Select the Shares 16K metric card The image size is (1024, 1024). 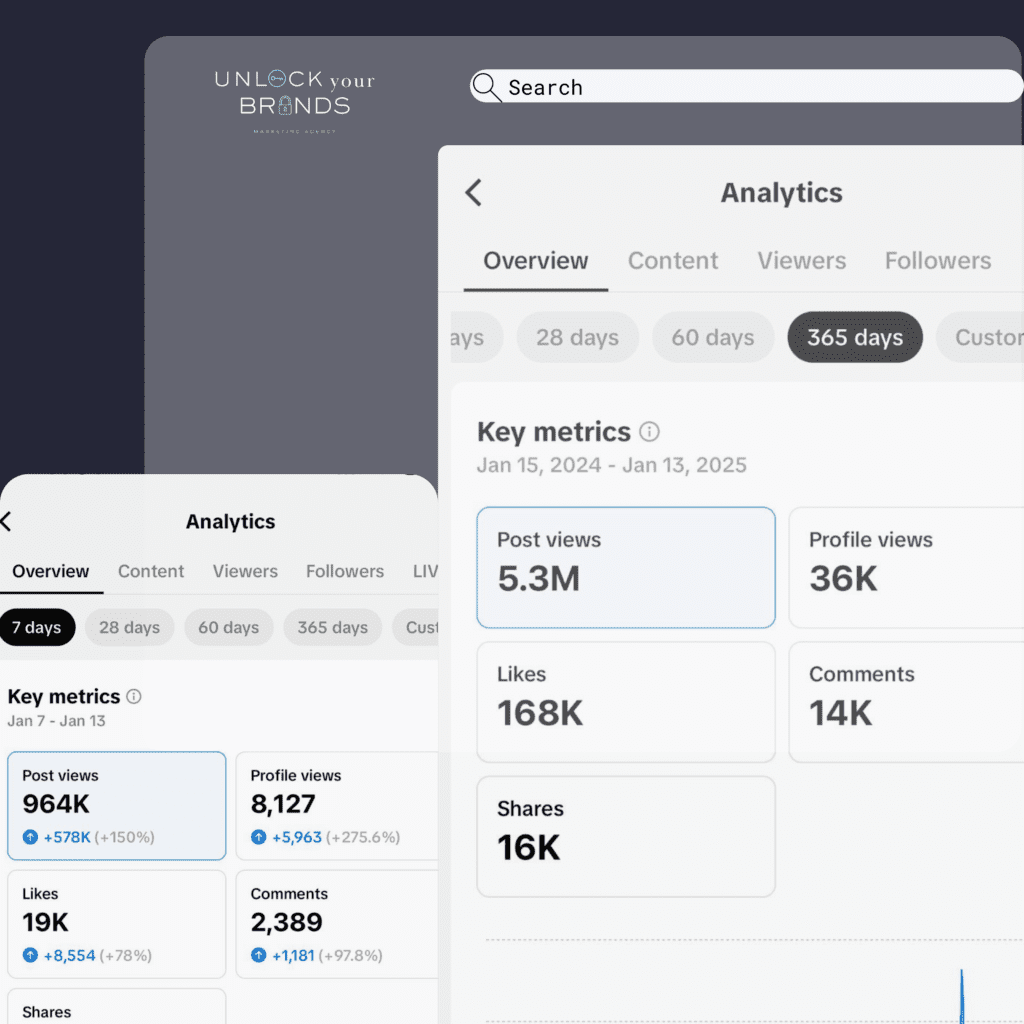pos(625,836)
